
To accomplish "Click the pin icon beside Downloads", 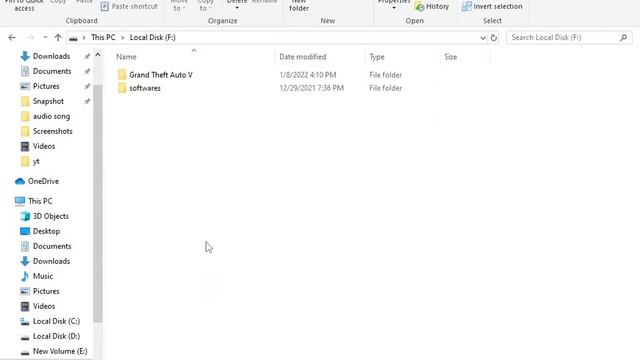I will (x=87, y=56).
